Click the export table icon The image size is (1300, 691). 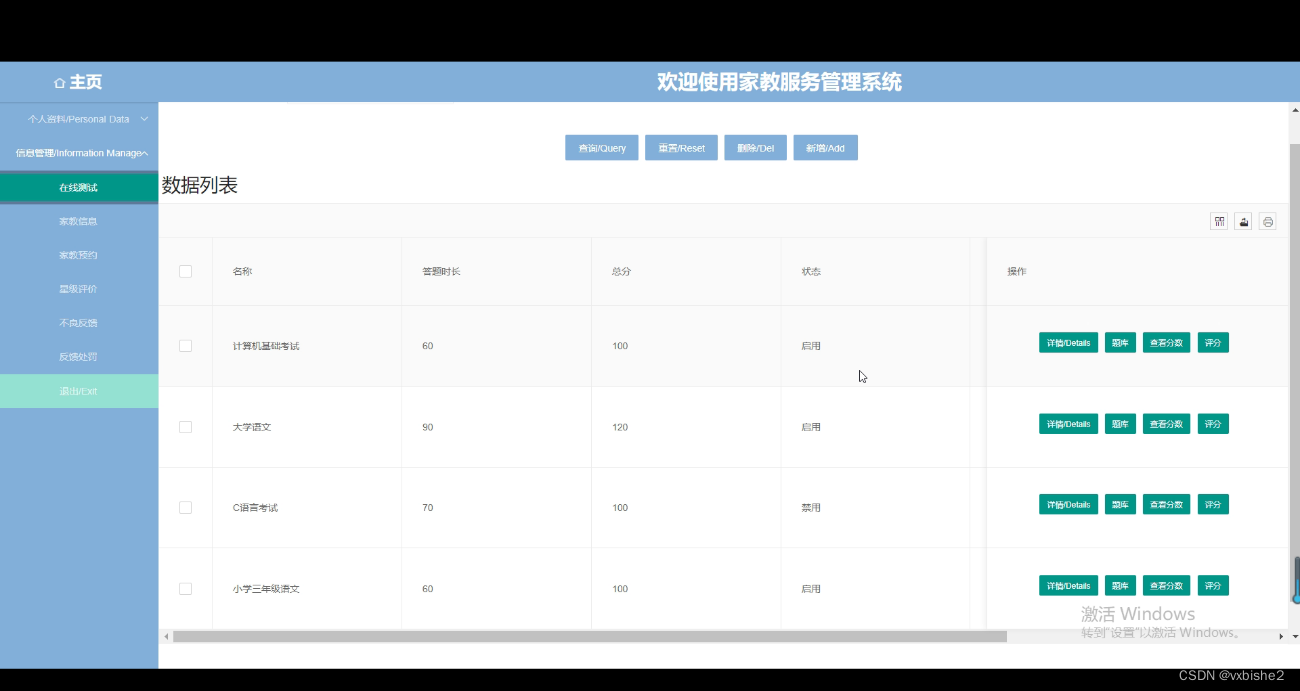click(x=1243, y=222)
